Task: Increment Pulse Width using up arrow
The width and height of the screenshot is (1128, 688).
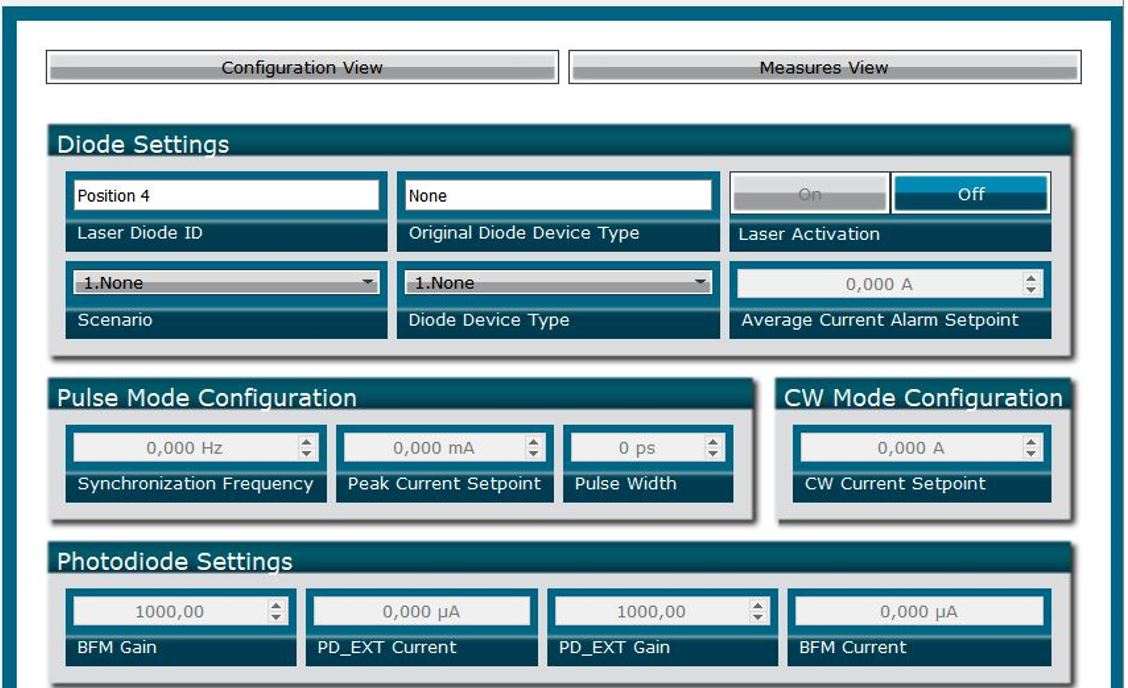Action: 713,442
